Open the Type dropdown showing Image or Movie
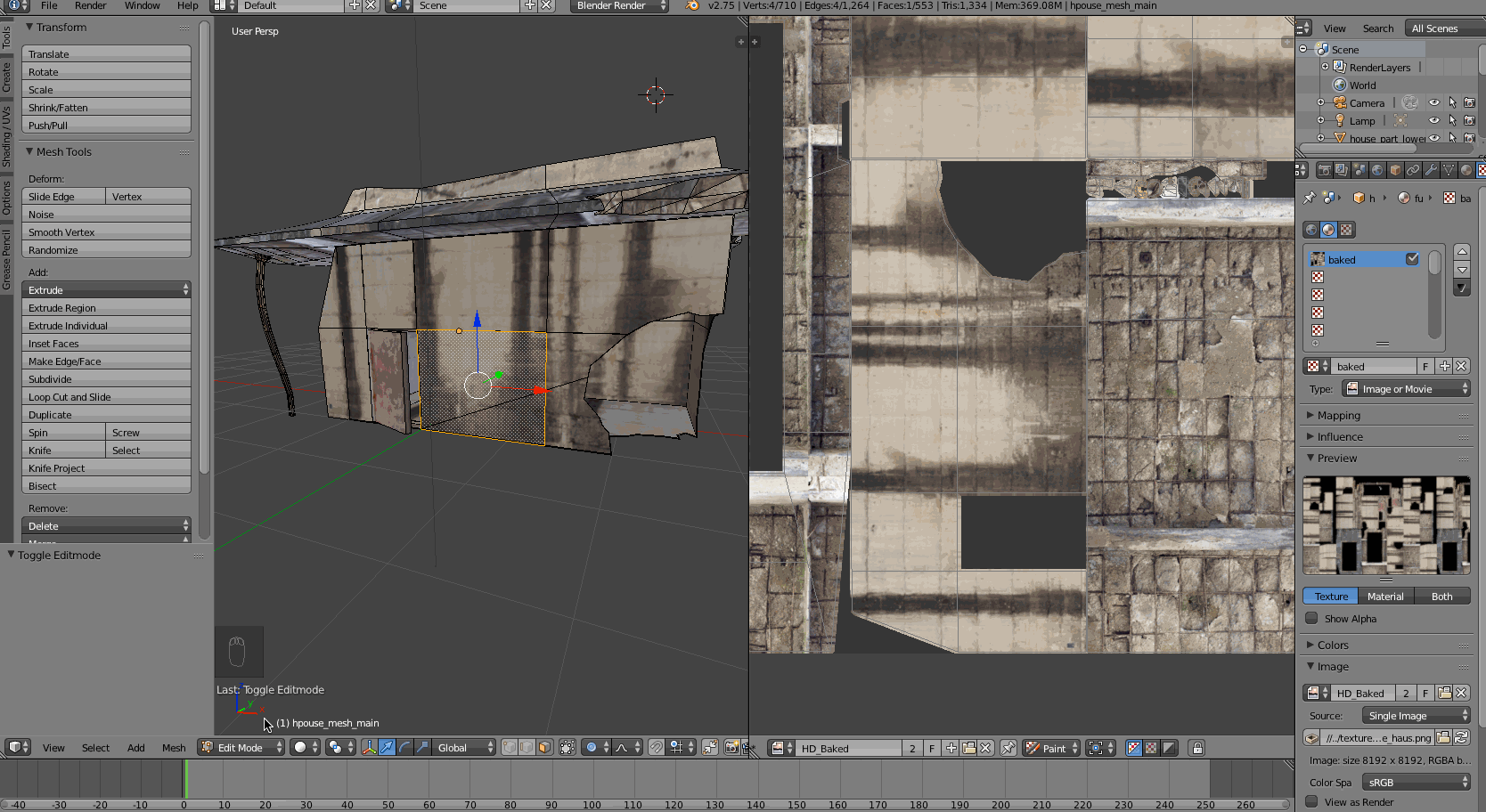 1407,388
